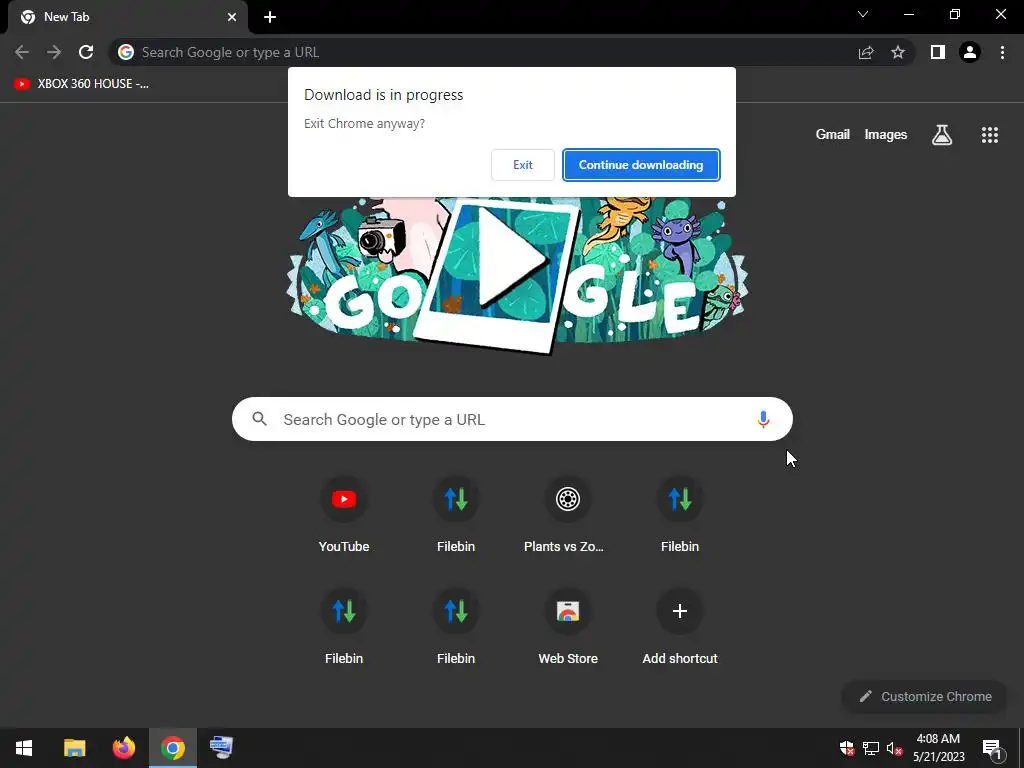The image size is (1024, 768).
Task: Open Chrome's three-dot menu
Action: (1002, 52)
